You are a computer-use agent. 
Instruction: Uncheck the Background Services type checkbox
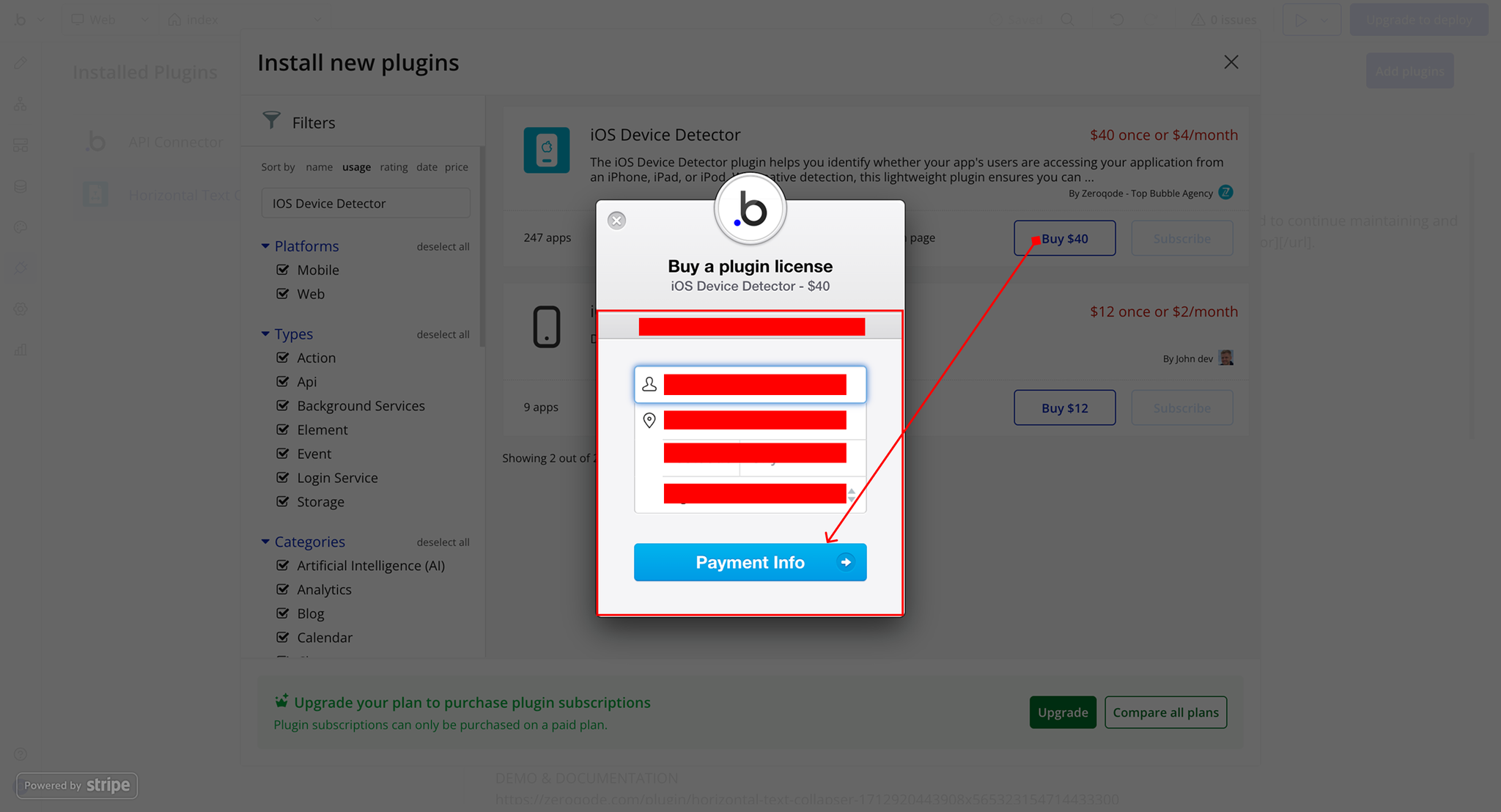coord(283,405)
